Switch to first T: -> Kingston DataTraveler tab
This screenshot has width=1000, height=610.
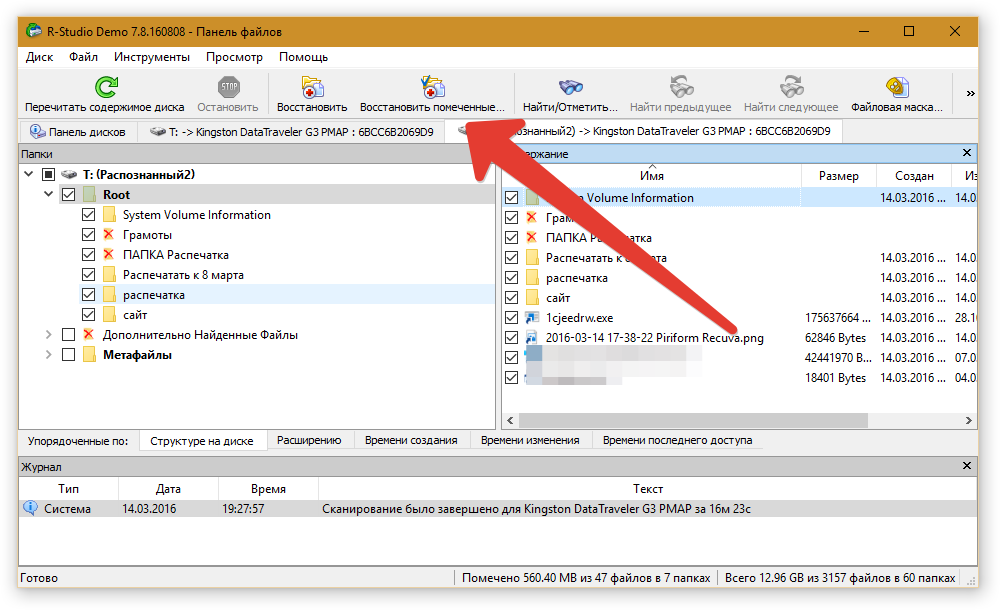point(291,131)
